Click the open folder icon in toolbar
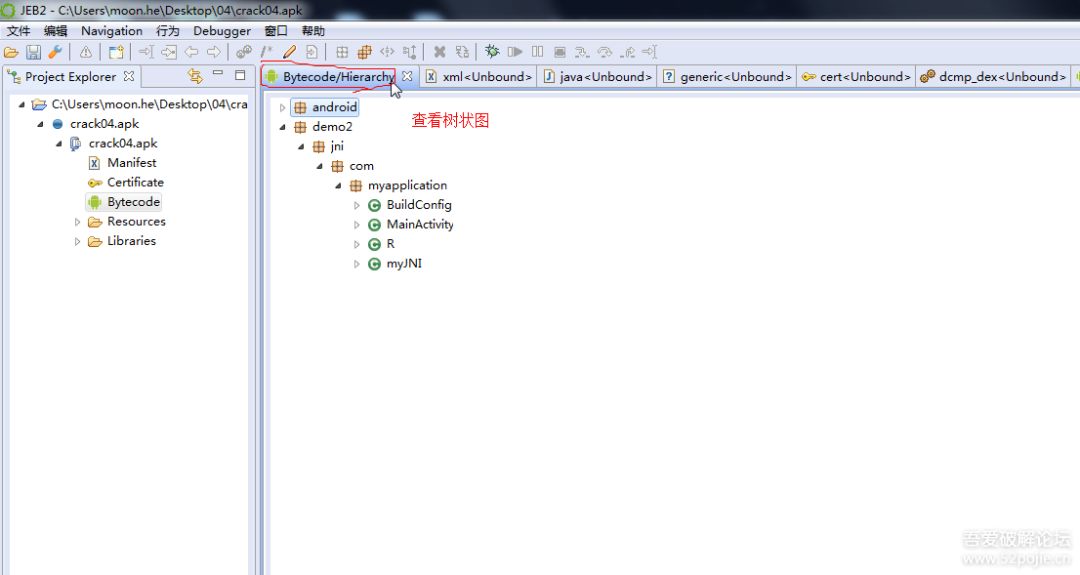 coord(11,52)
